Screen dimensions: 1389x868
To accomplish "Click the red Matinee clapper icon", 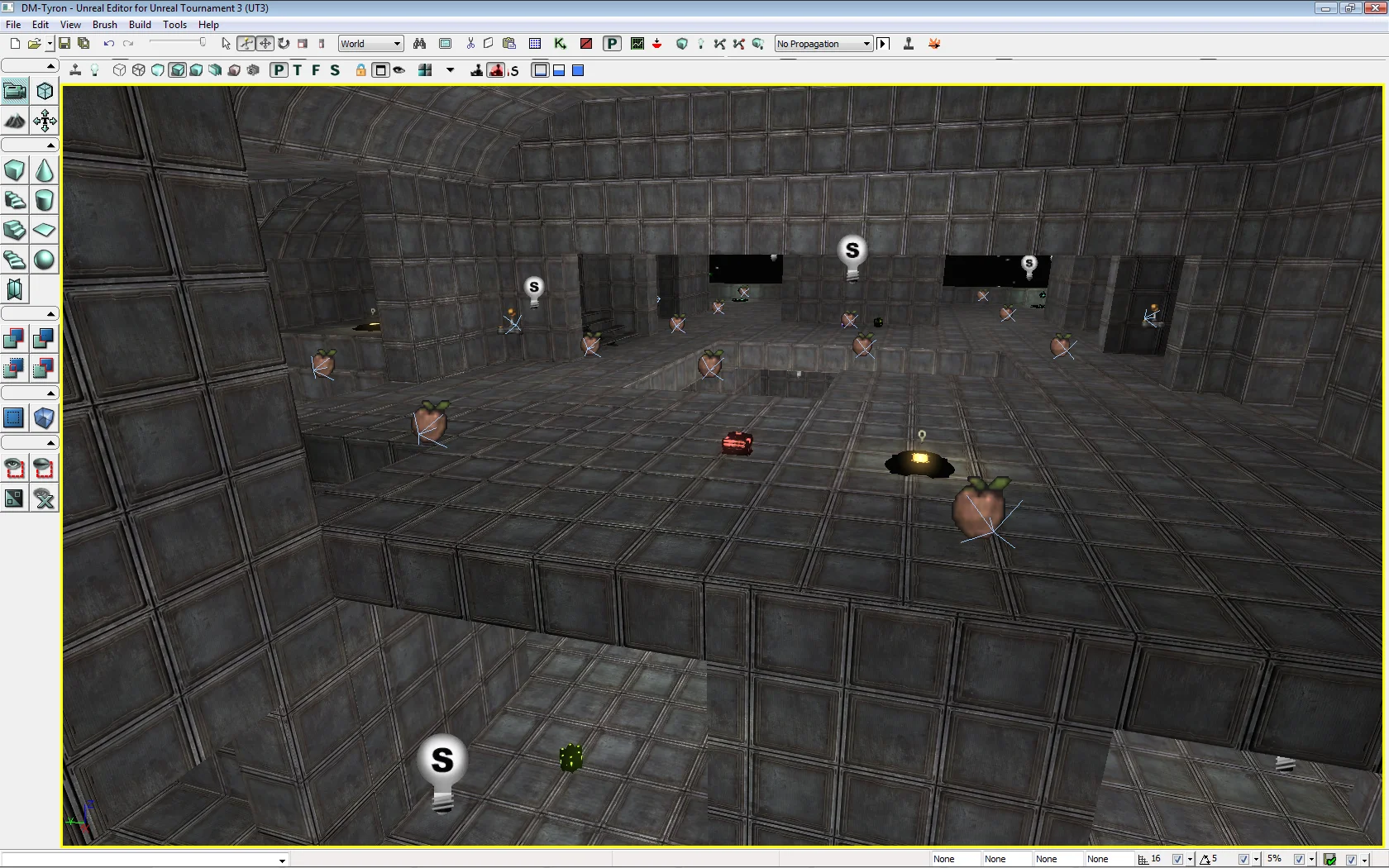I will [x=586, y=44].
